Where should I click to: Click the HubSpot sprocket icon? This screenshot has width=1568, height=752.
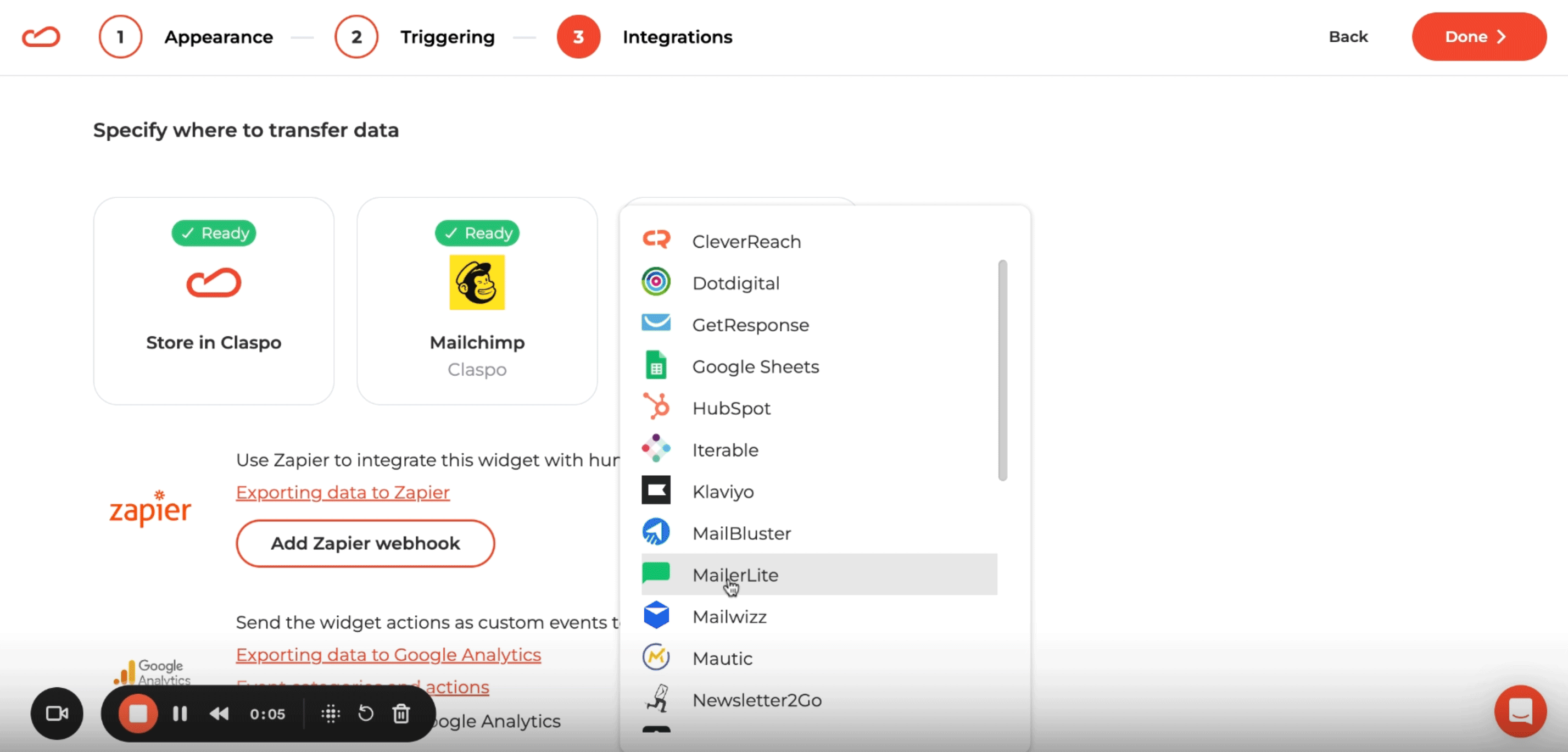coord(656,406)
